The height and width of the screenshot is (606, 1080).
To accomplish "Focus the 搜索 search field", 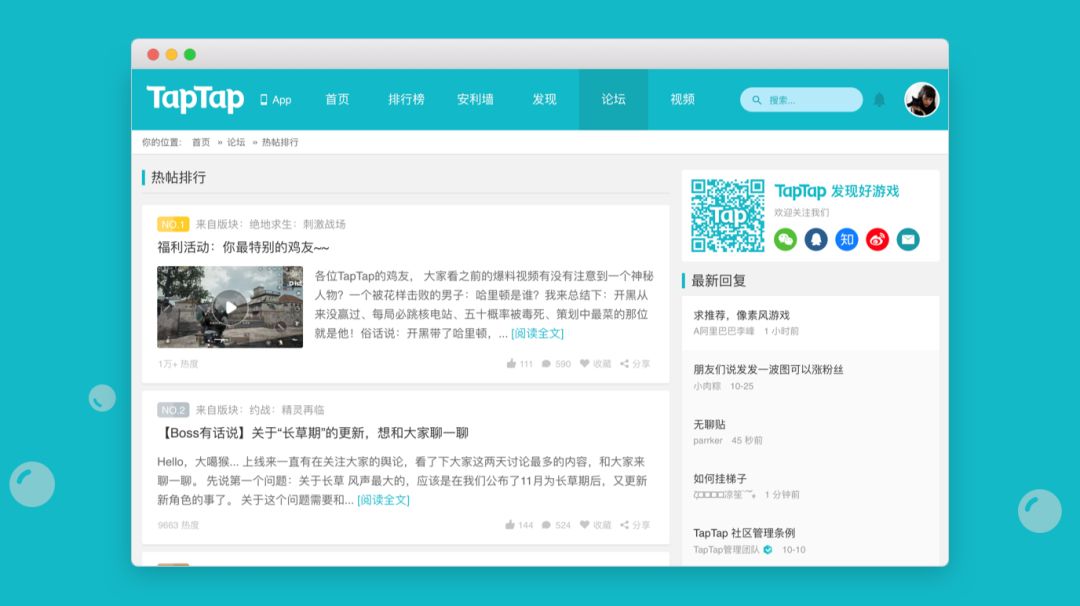I will pos(801,100).
